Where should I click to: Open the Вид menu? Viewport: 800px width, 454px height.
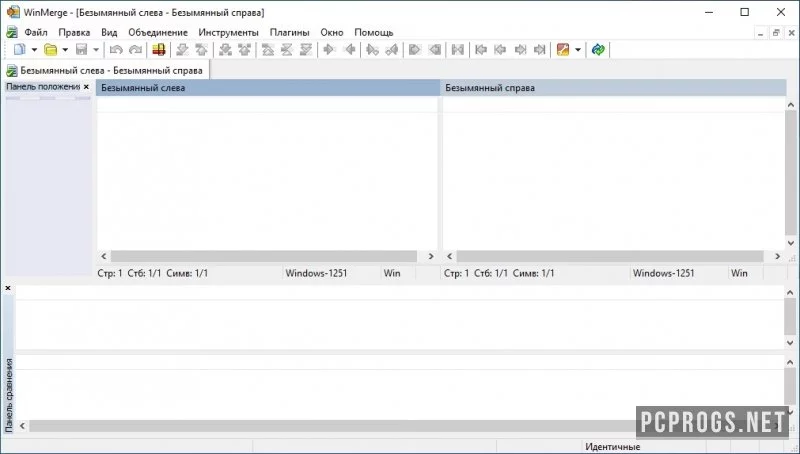[109, 32]
